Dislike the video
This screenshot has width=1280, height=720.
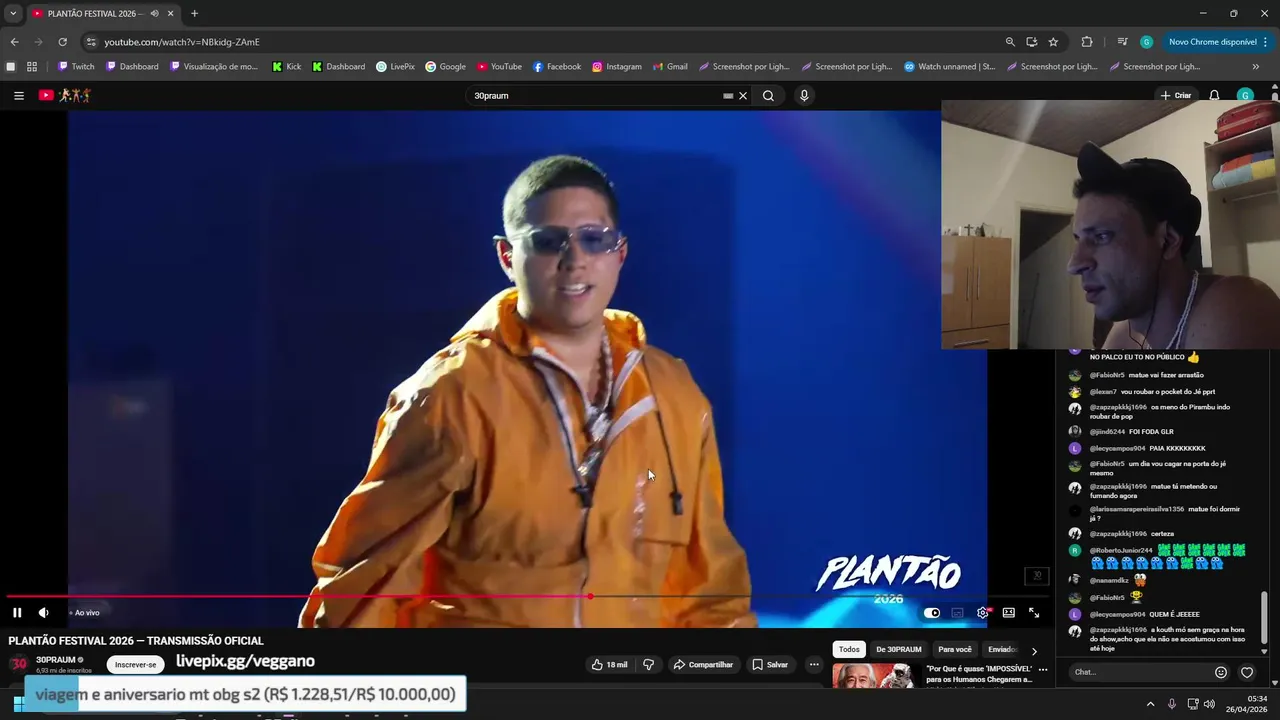[x=648, y=665]
